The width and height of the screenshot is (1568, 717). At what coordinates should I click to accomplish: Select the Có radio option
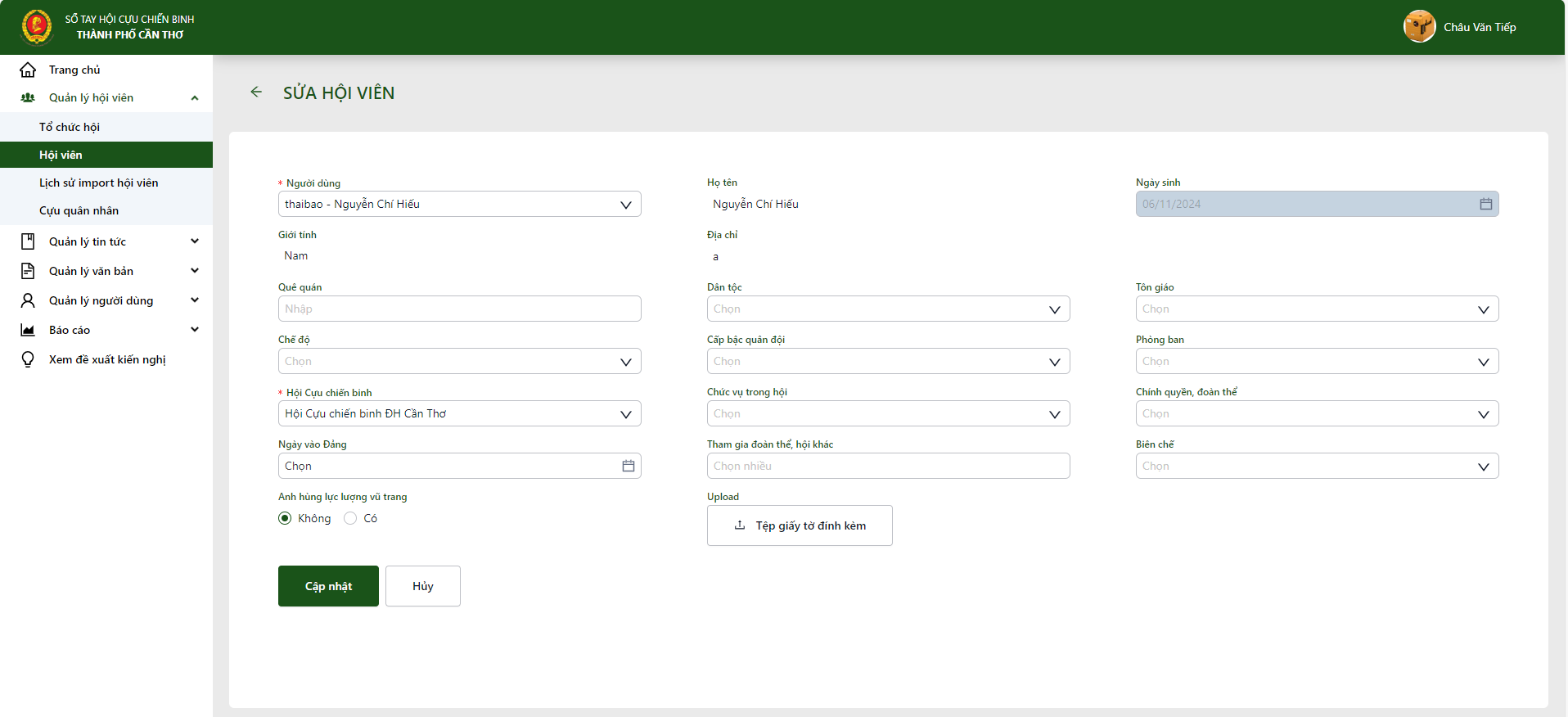pos(350,518)
